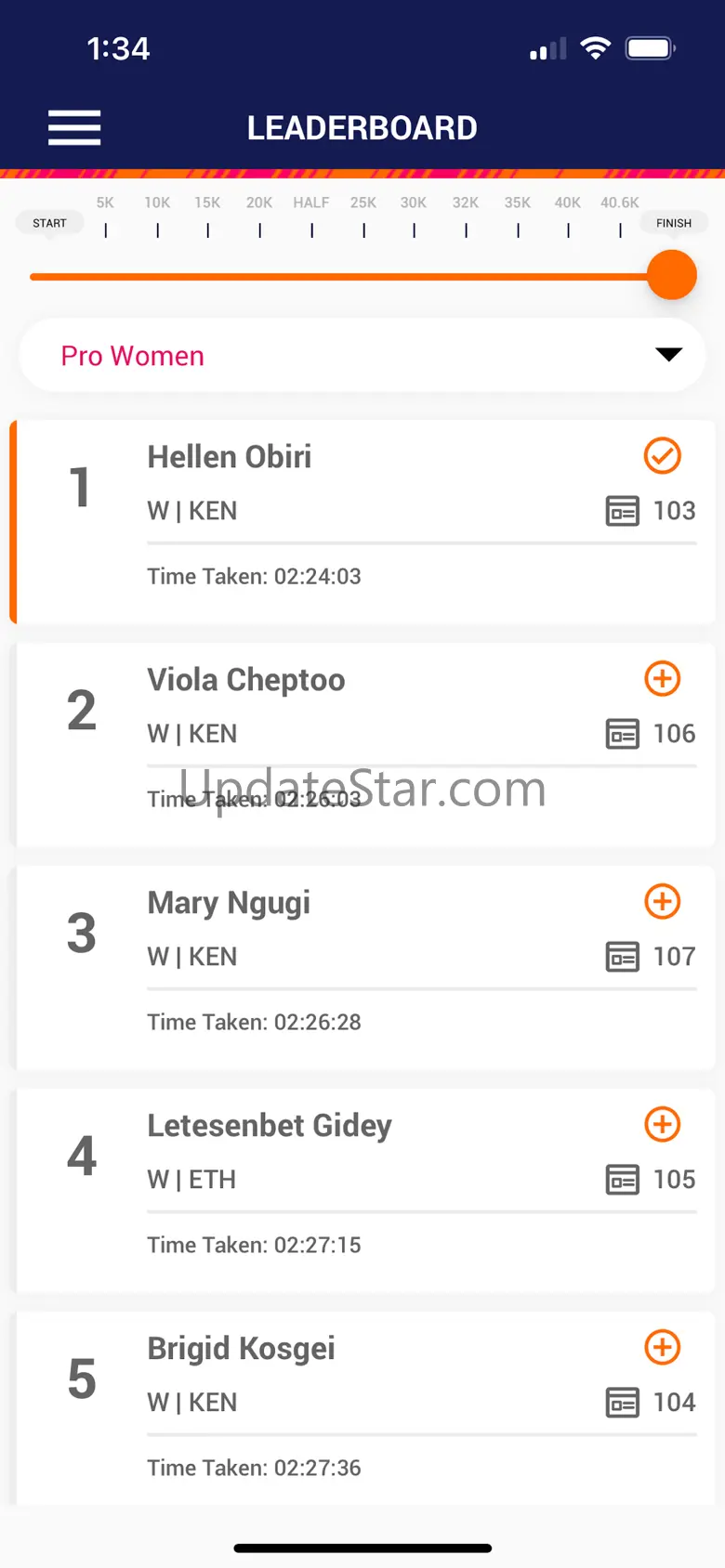Click the orange race progress slider handle
Image resolution: width=725 pixels, height=1568 pixels.
coord(671,275)
